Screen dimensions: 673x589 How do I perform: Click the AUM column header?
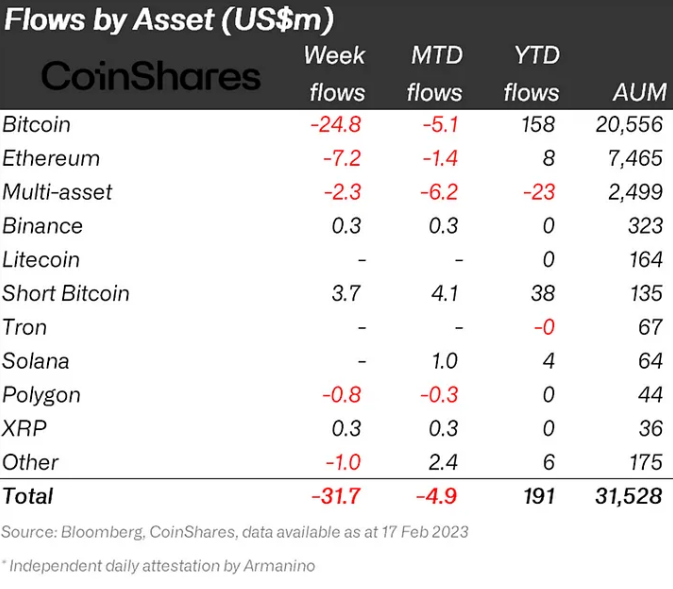(x=640, y=92)
